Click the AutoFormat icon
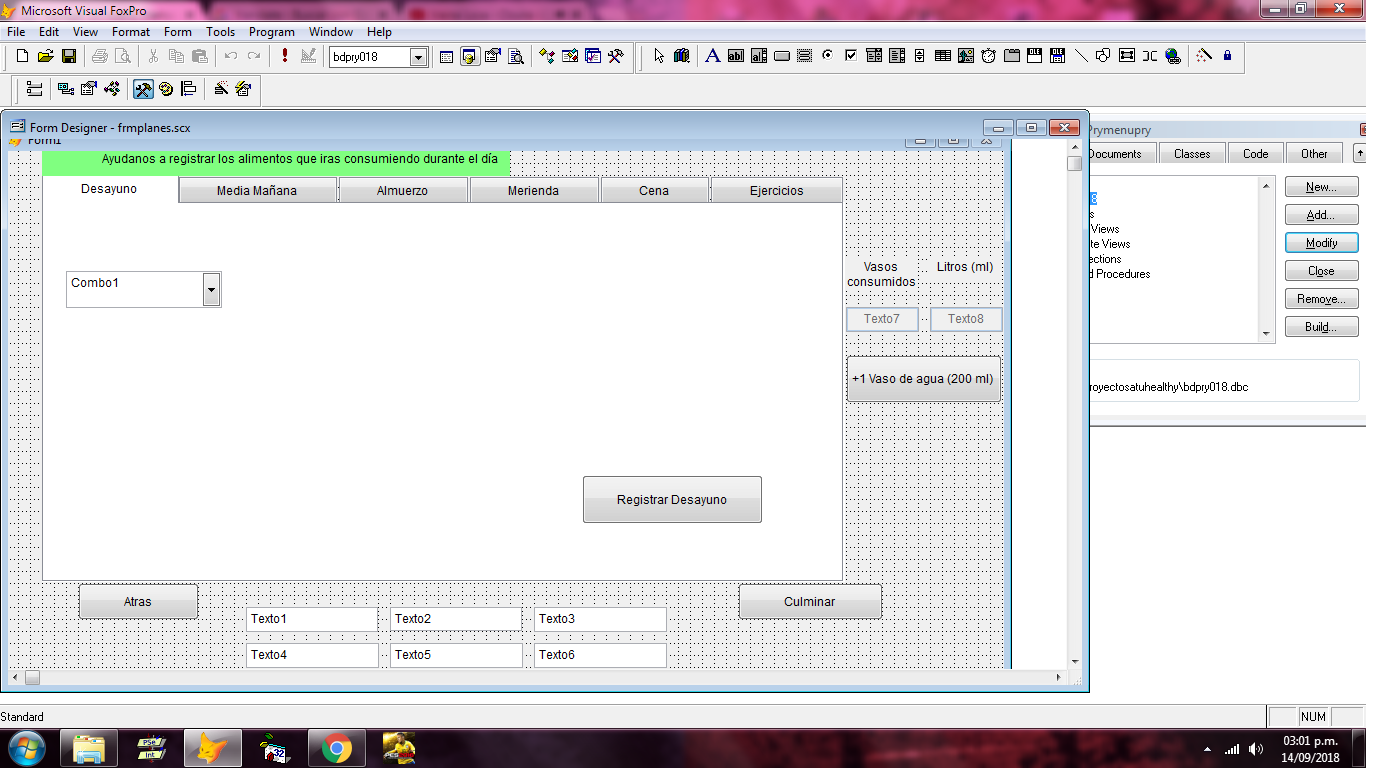 (x=243, y=89)
